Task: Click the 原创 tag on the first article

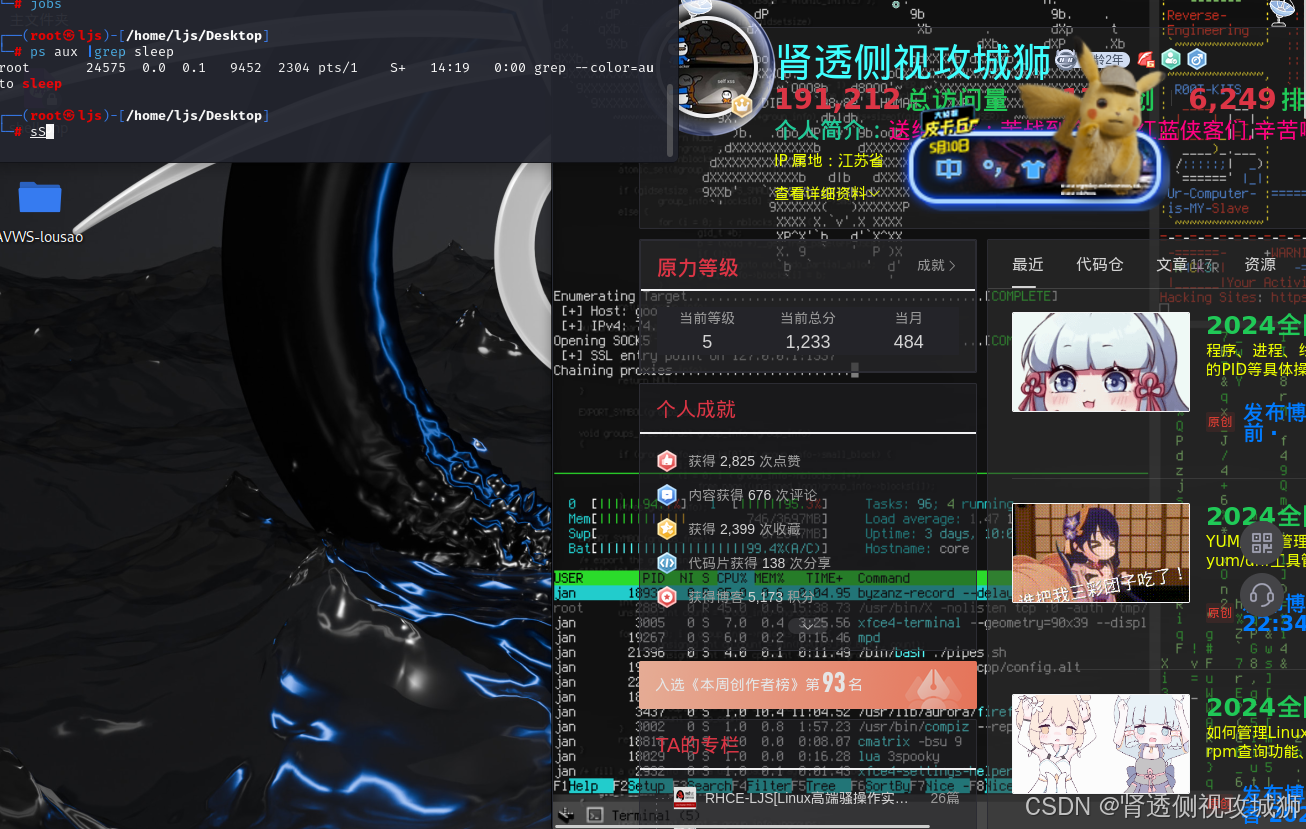Action: pyautogui.click(x=1219, y=421)
